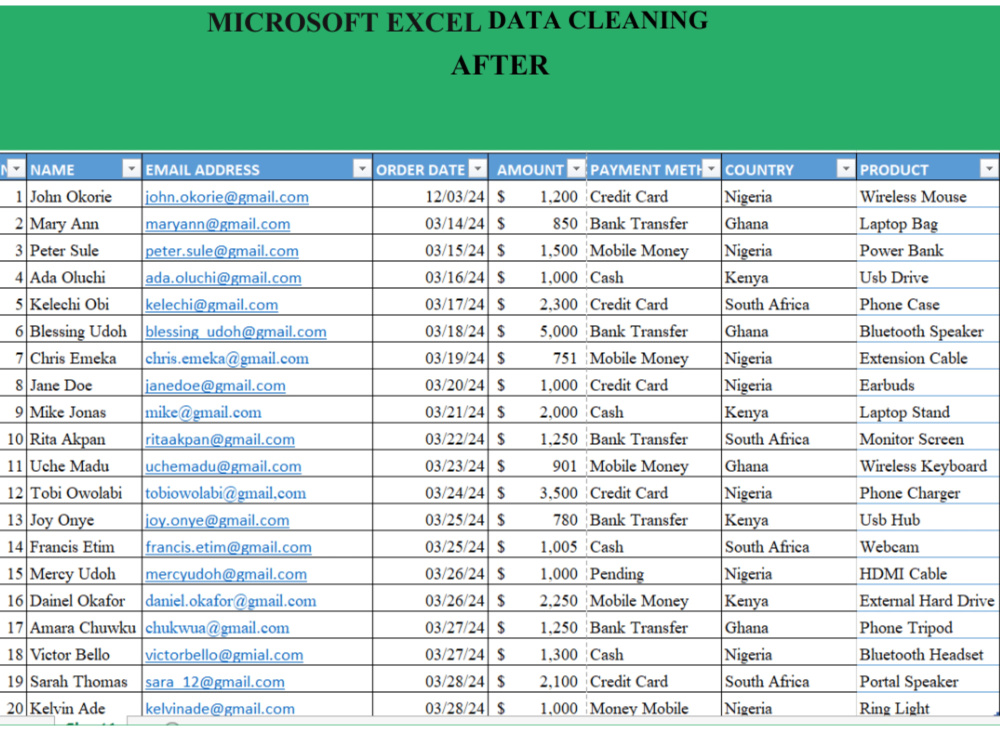Click the tobiowolabi@gmail.com email link
1000x750 pixels.
point(226,493)
